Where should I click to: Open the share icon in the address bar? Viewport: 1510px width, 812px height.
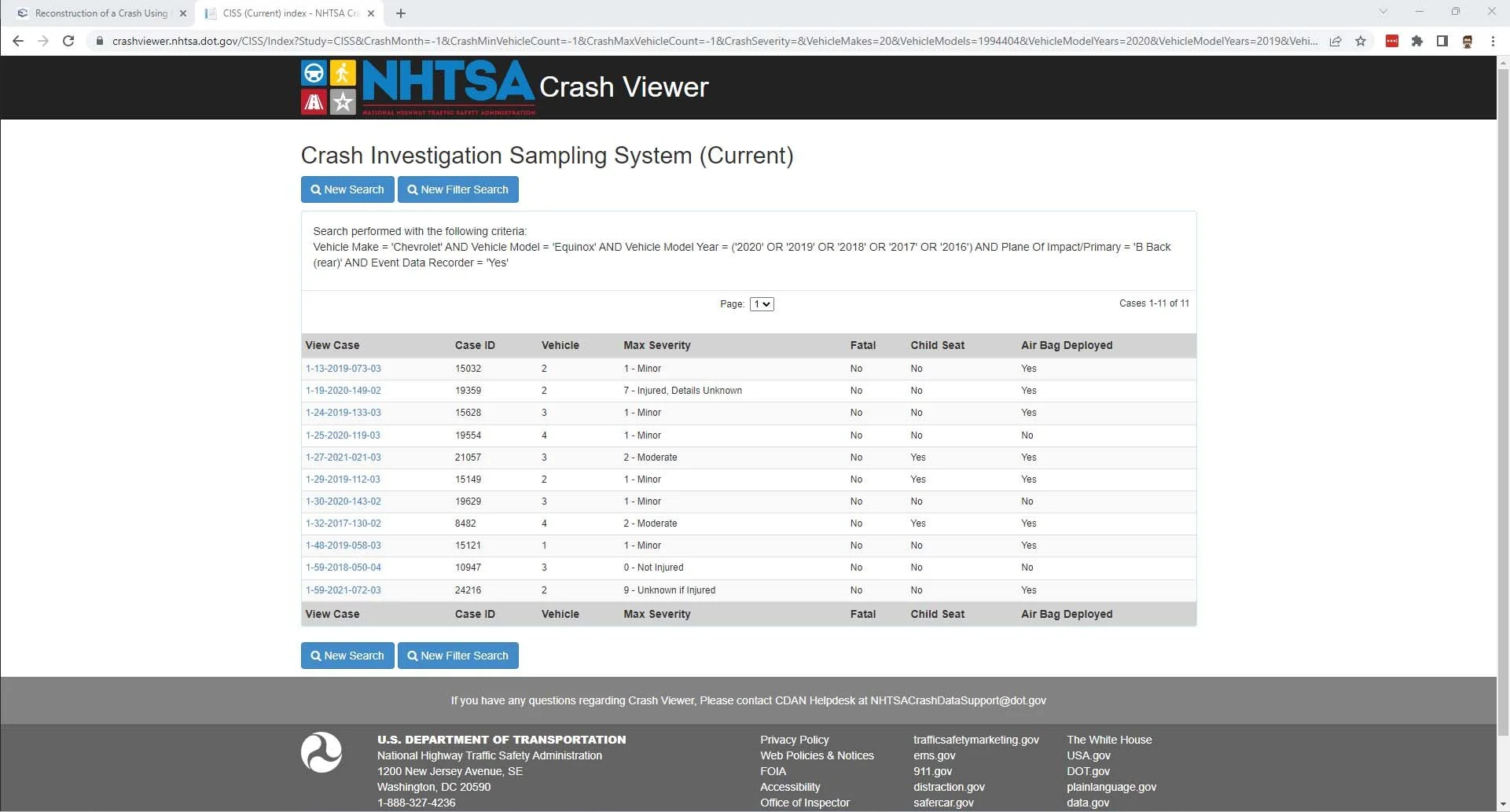click(1335, 41)
